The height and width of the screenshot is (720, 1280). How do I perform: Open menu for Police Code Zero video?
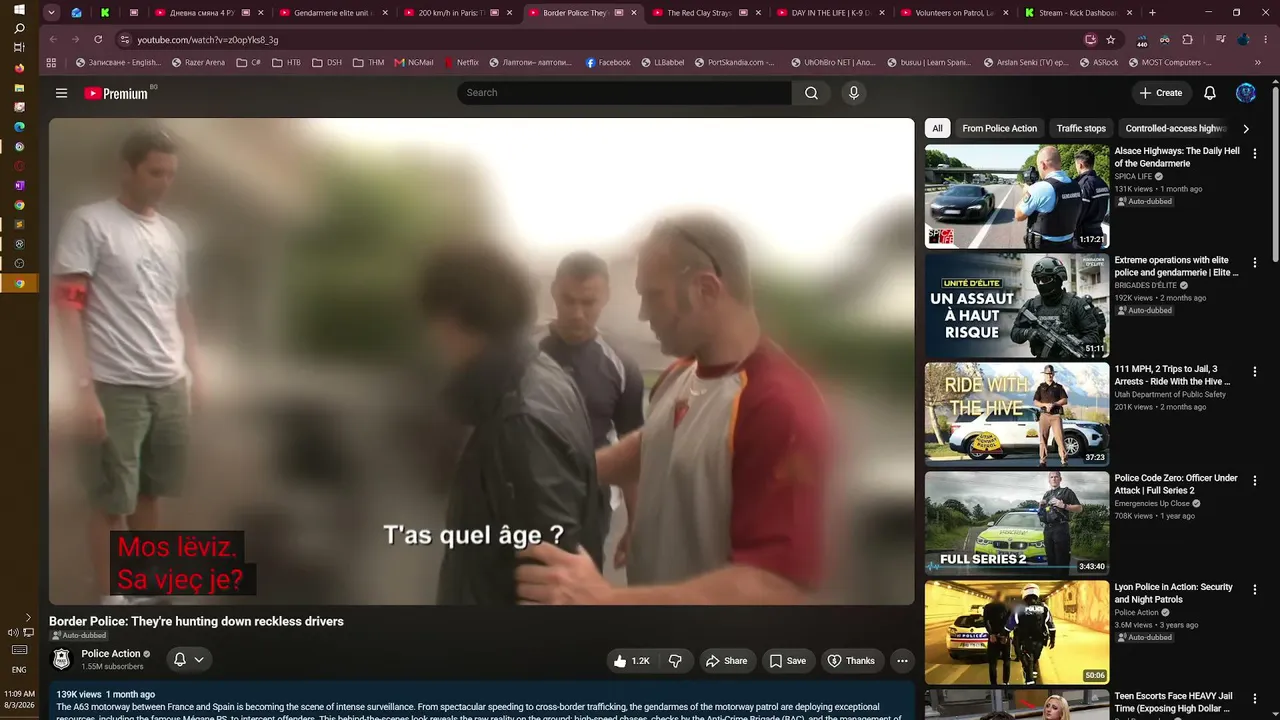pos(1255,481)
